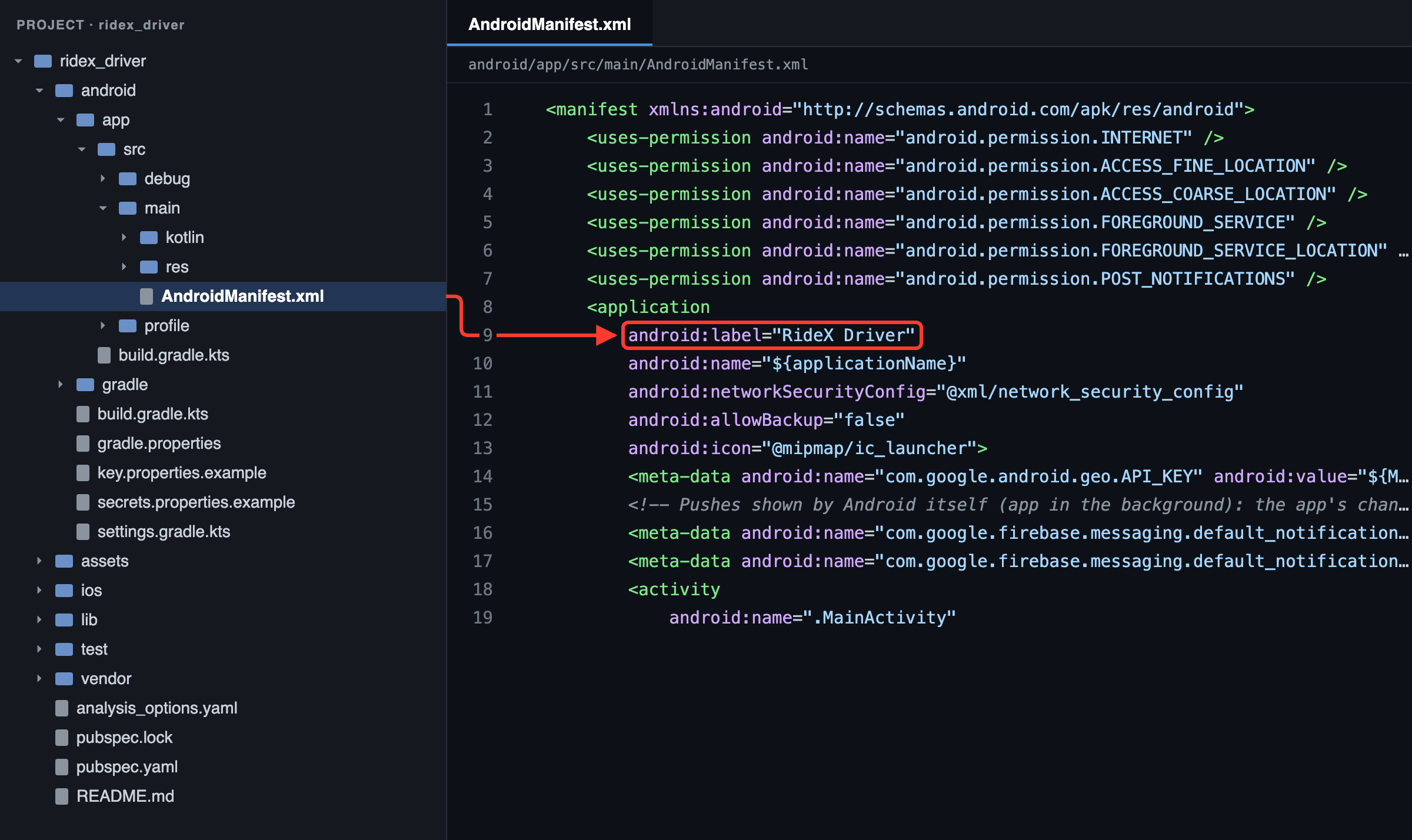Click line number 14 in the gutter
The width and height of the screenshot is (1412, 840).
point(482,476)
